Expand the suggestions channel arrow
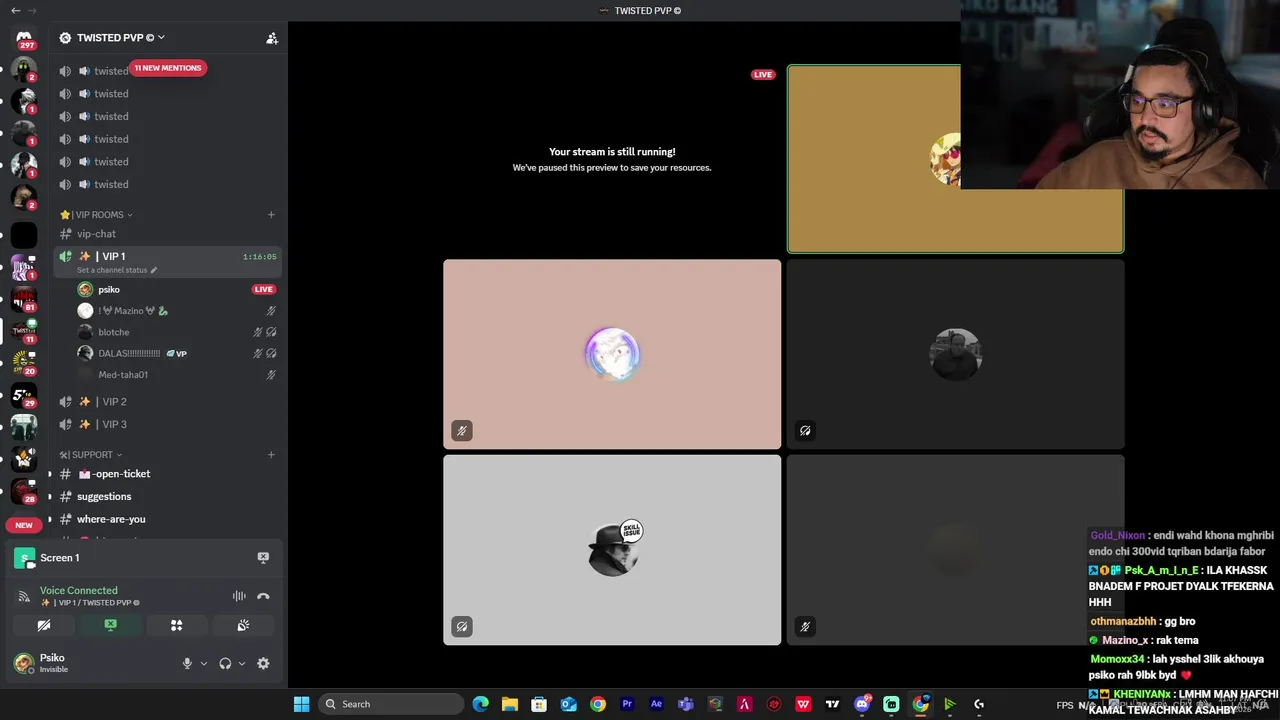1280x720 pixels. click(50, 497)
